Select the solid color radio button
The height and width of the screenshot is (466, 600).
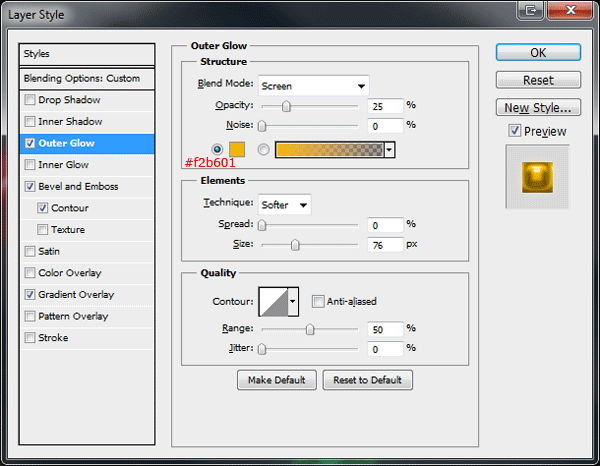(217, 149)
